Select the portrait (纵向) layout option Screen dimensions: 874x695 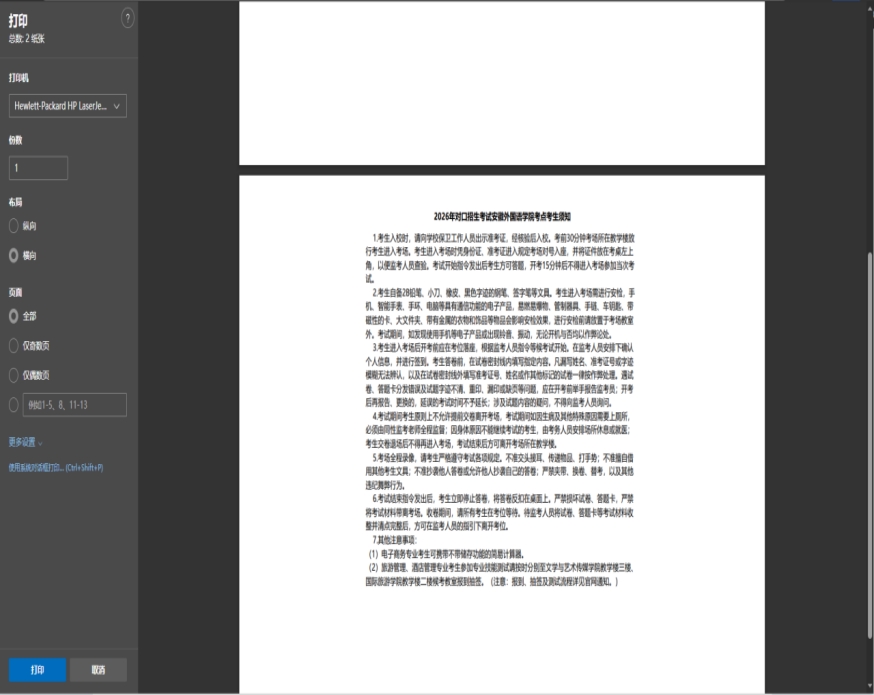(x=14, y=227)
